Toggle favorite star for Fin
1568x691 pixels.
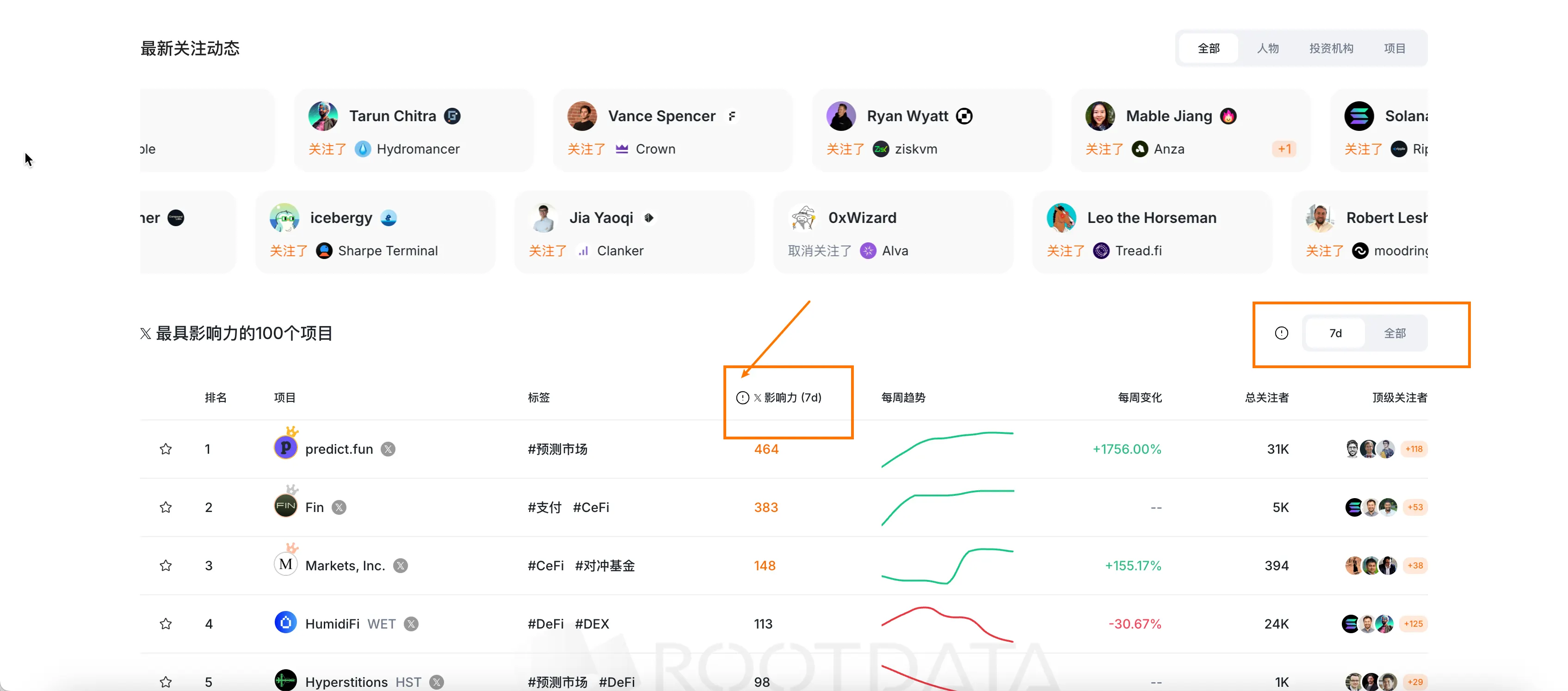click(166, 507)
